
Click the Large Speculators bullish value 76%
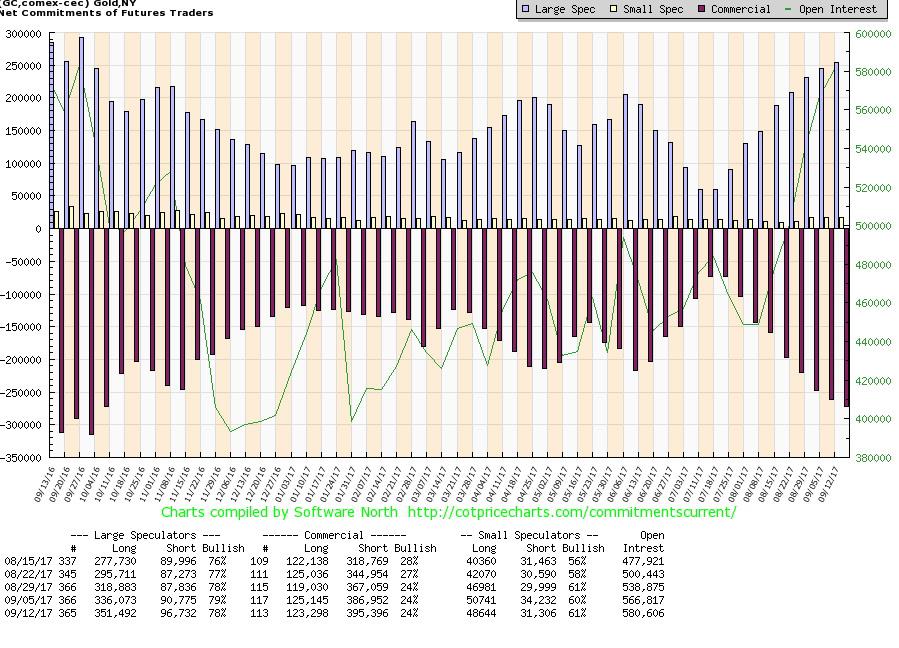point(217,561)
